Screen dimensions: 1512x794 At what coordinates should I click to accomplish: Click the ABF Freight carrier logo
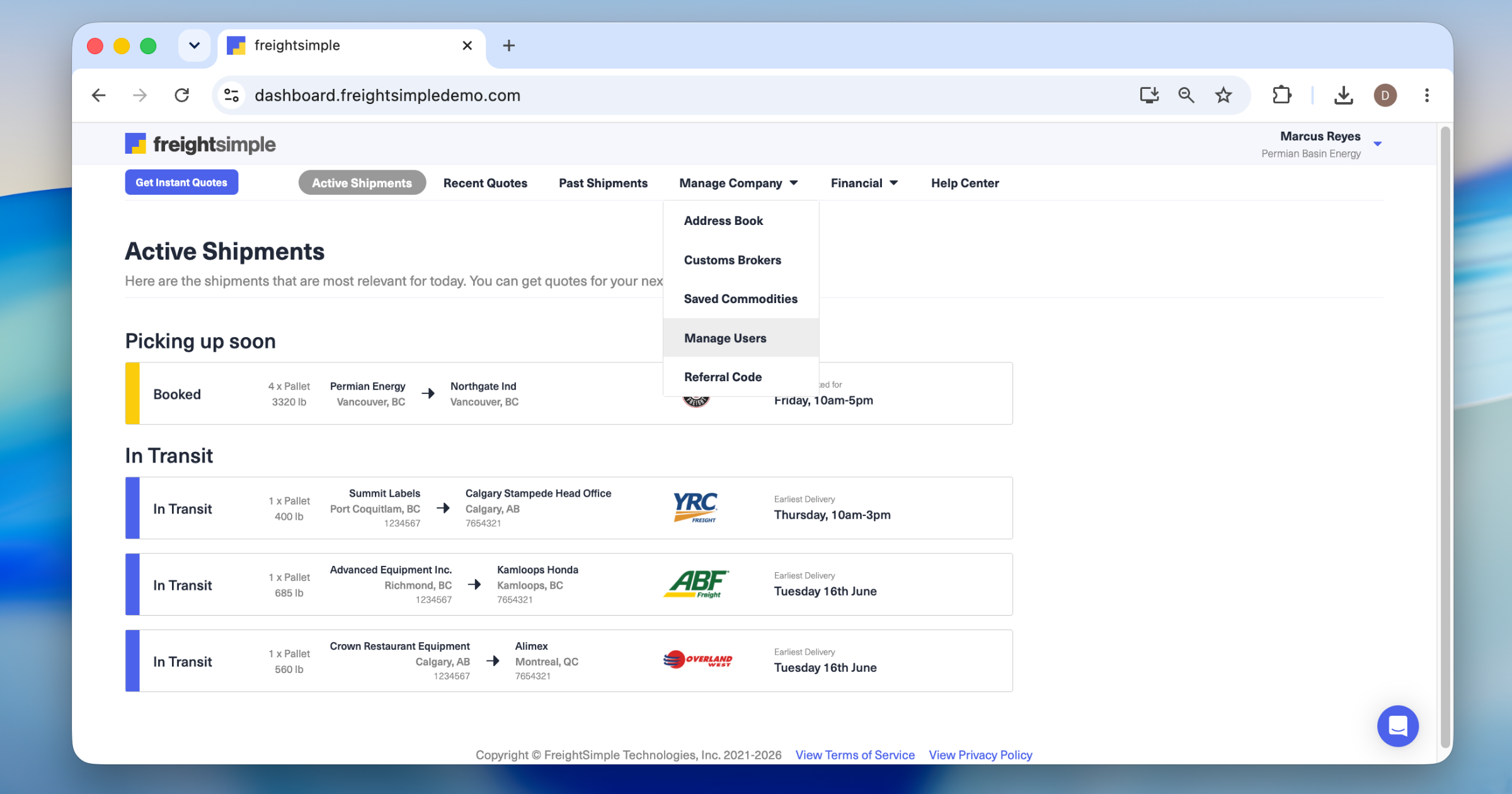point(696,584)
